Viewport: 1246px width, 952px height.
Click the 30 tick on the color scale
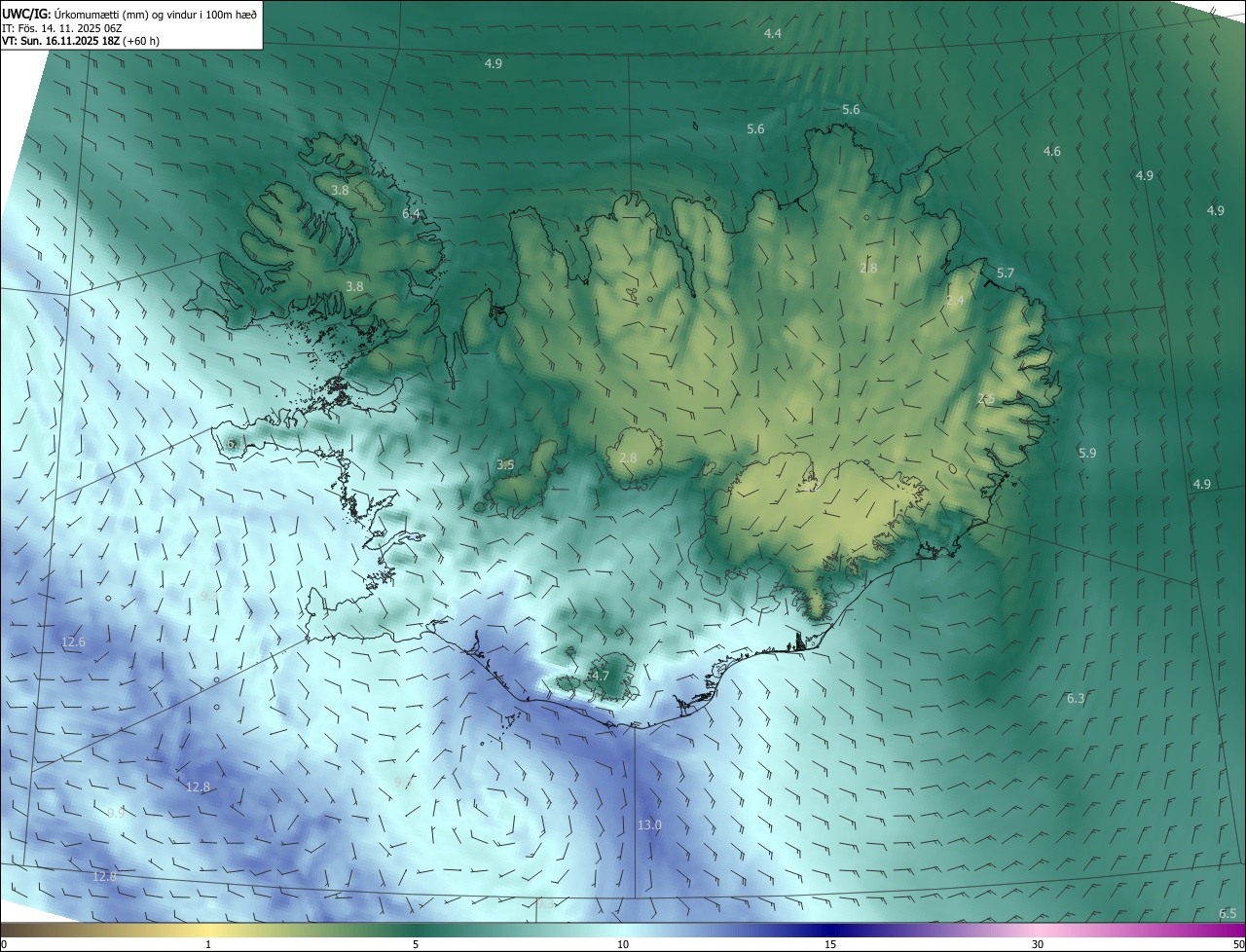(1038, 944)
